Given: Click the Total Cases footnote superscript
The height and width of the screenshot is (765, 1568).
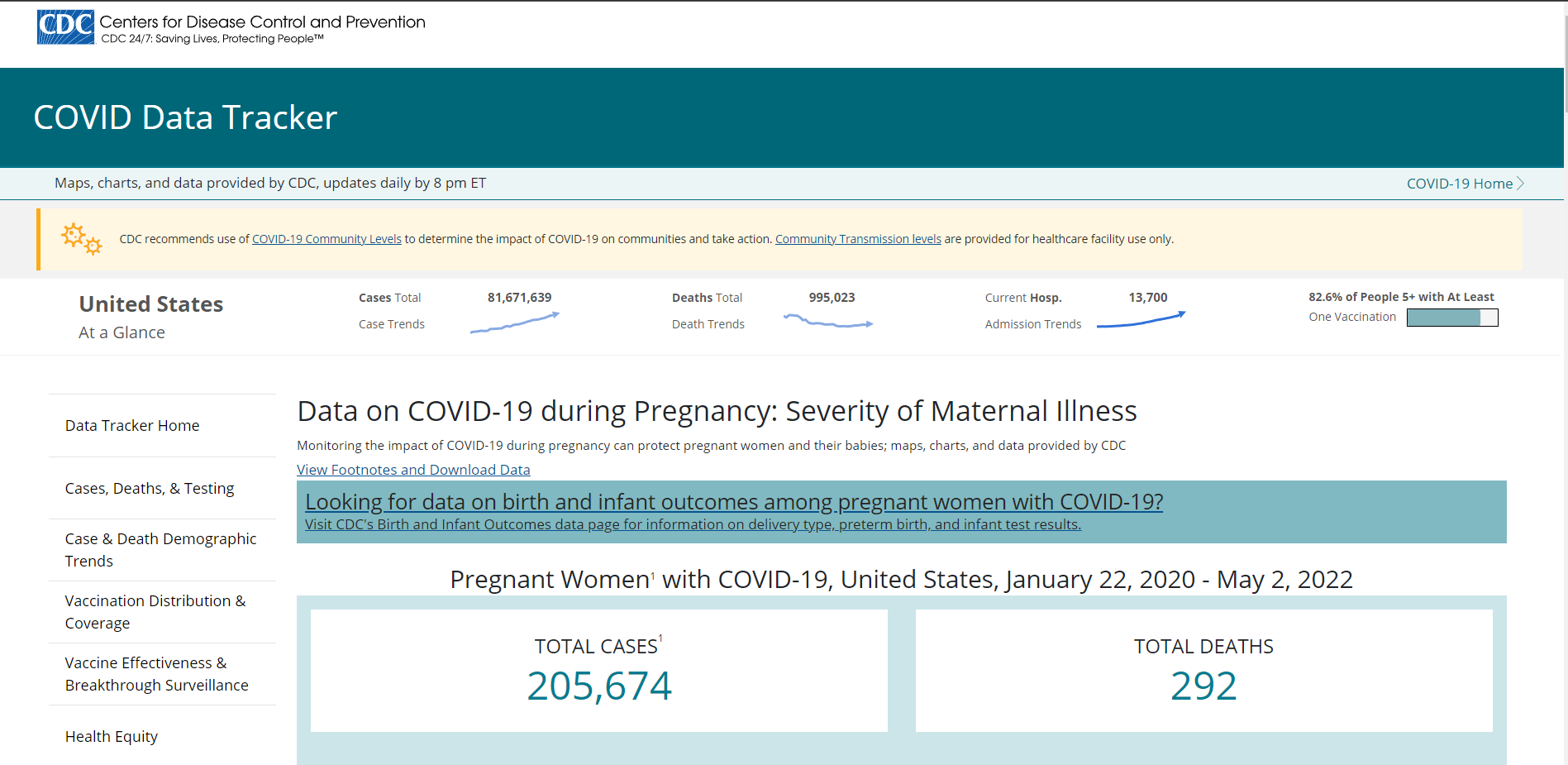Looking at the screenshot, I should pos(660,638).
